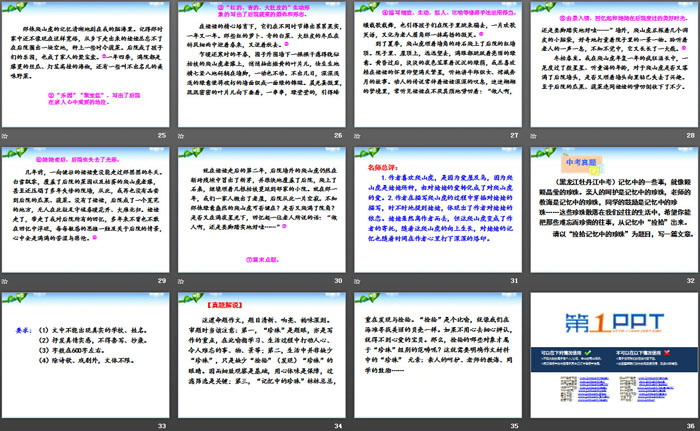Click the animation star icon under slide 25
Viewport: 700px width, 431px height.
(5, 136)
